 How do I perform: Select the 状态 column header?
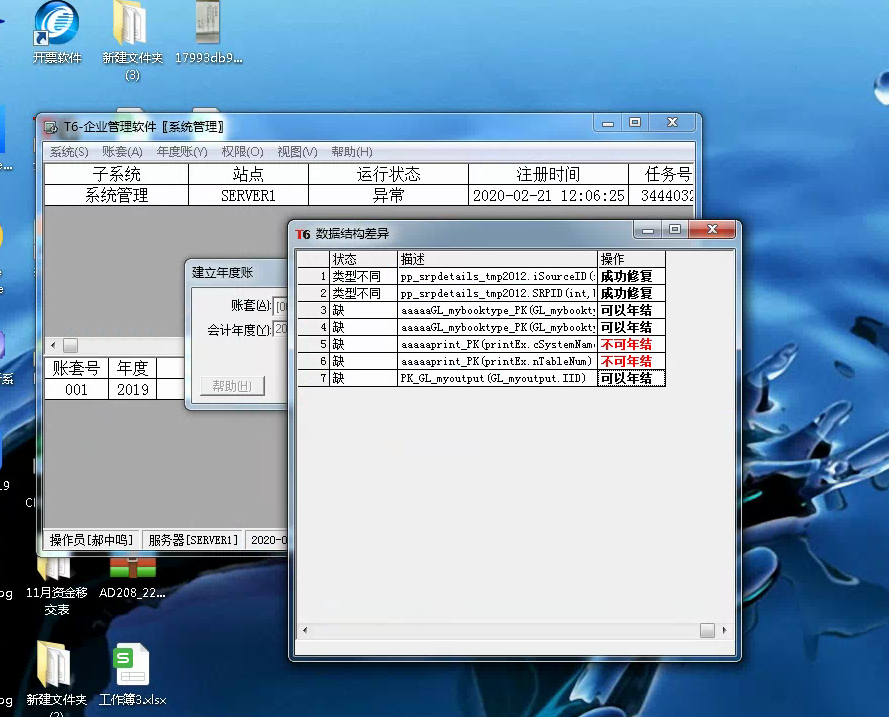click(363, 259)
